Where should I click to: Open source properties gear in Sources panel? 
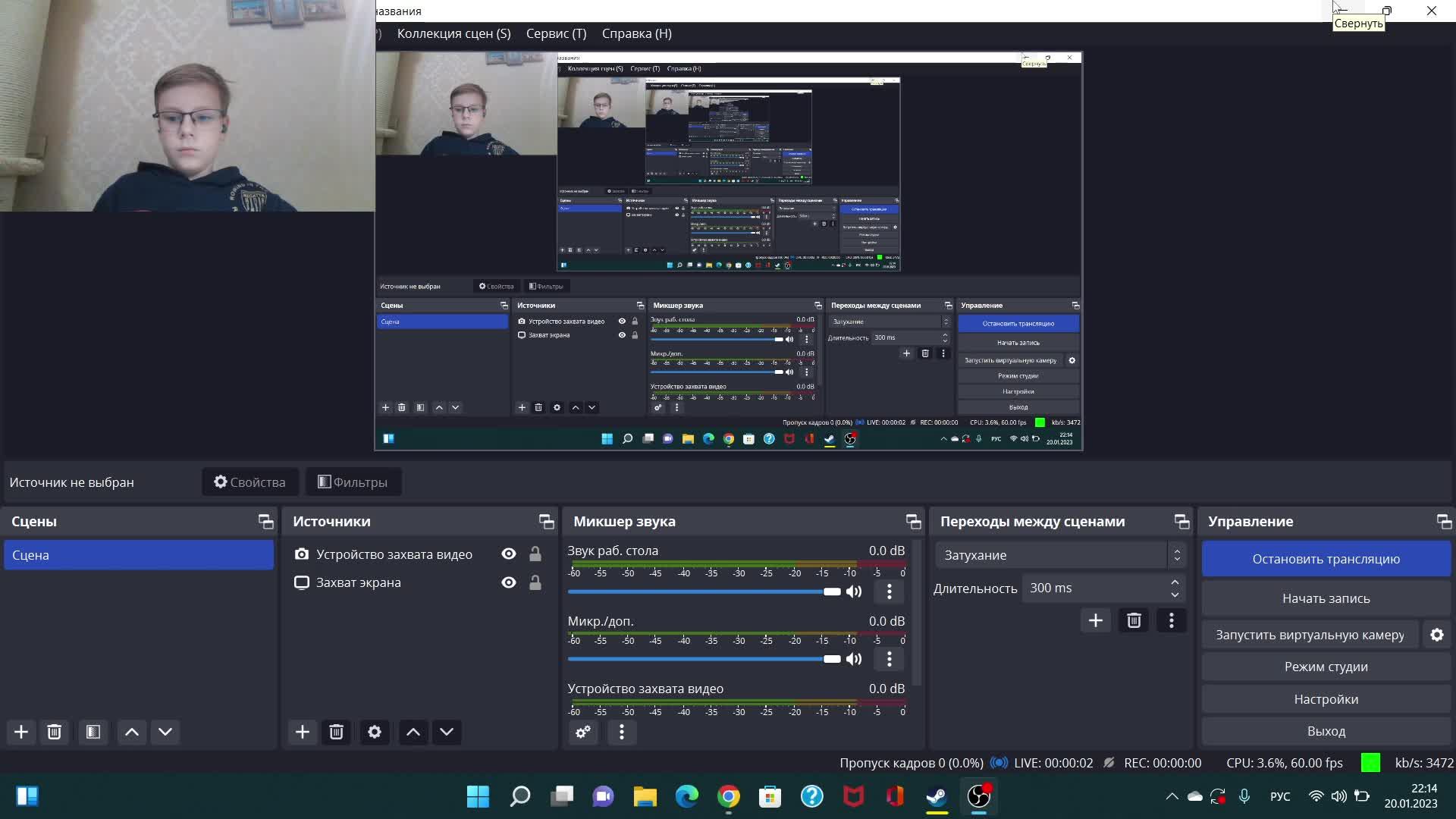tap(375, 732)
